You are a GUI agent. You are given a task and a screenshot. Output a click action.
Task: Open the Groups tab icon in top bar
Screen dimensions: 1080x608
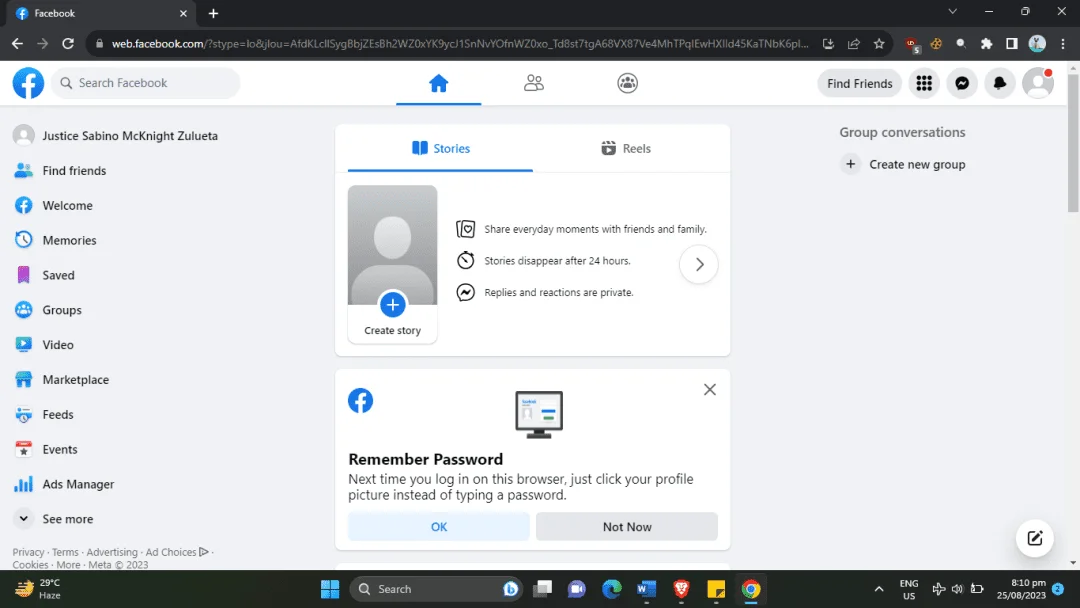tap(627, 83)
